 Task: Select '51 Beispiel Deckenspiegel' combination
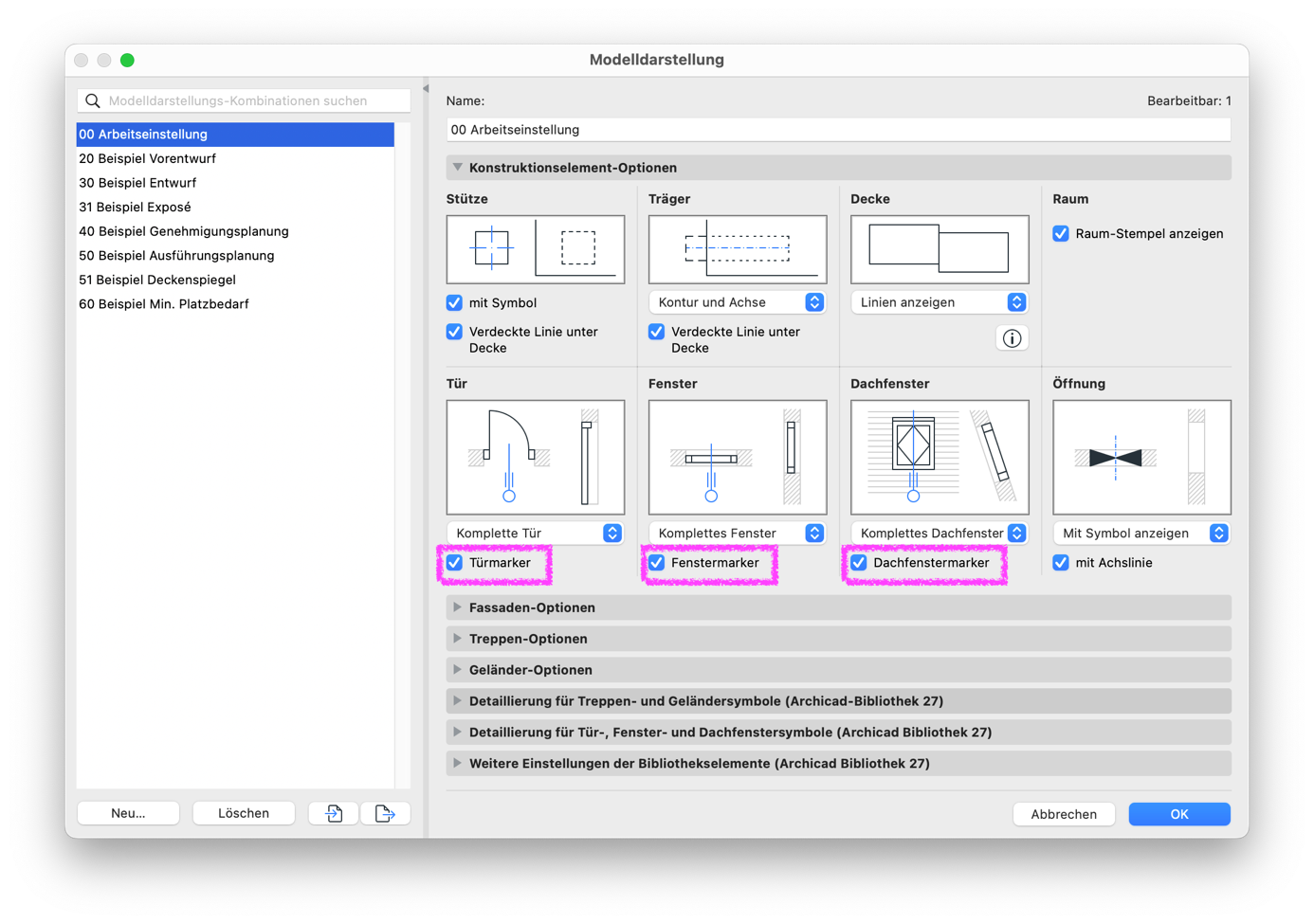235,281
